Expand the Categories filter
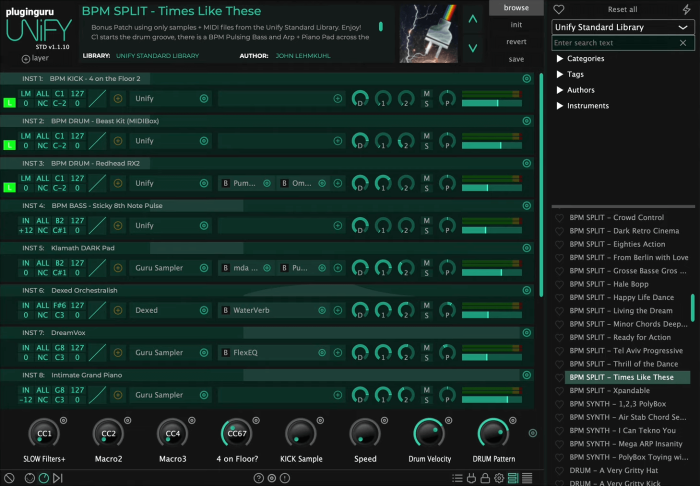 click(x=559, y=58)
